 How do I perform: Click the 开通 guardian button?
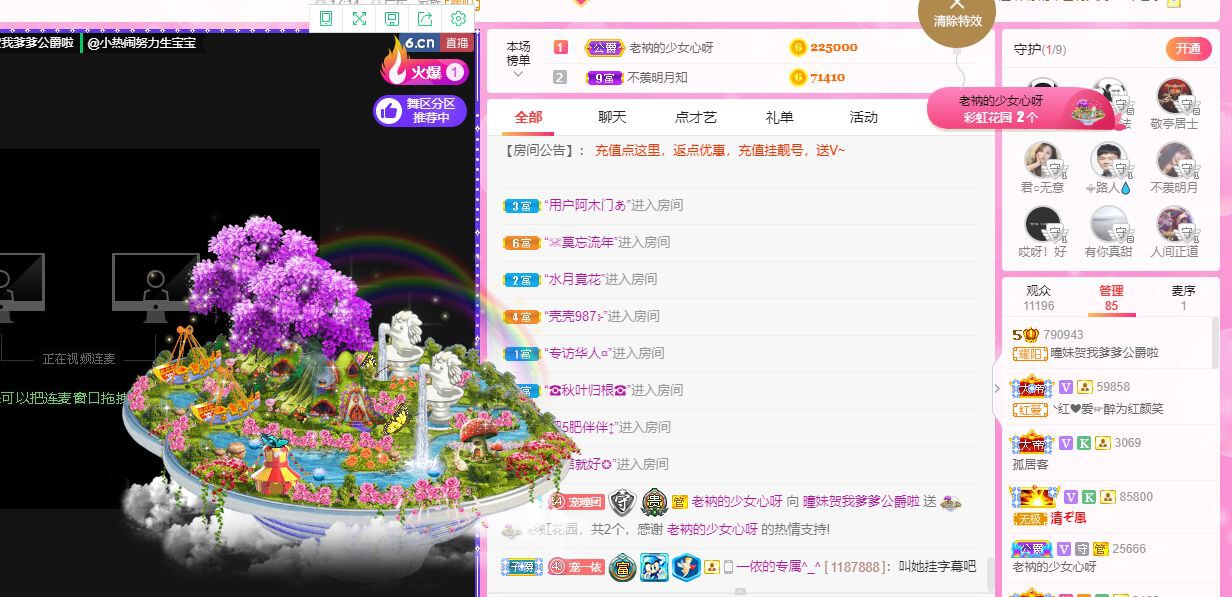[1188, 48]
